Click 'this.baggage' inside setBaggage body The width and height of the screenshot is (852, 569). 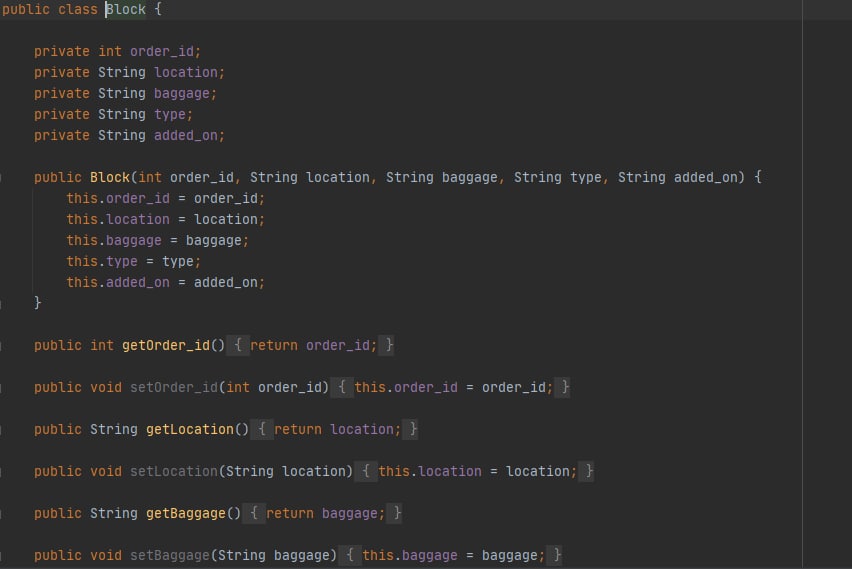(410, 556)
